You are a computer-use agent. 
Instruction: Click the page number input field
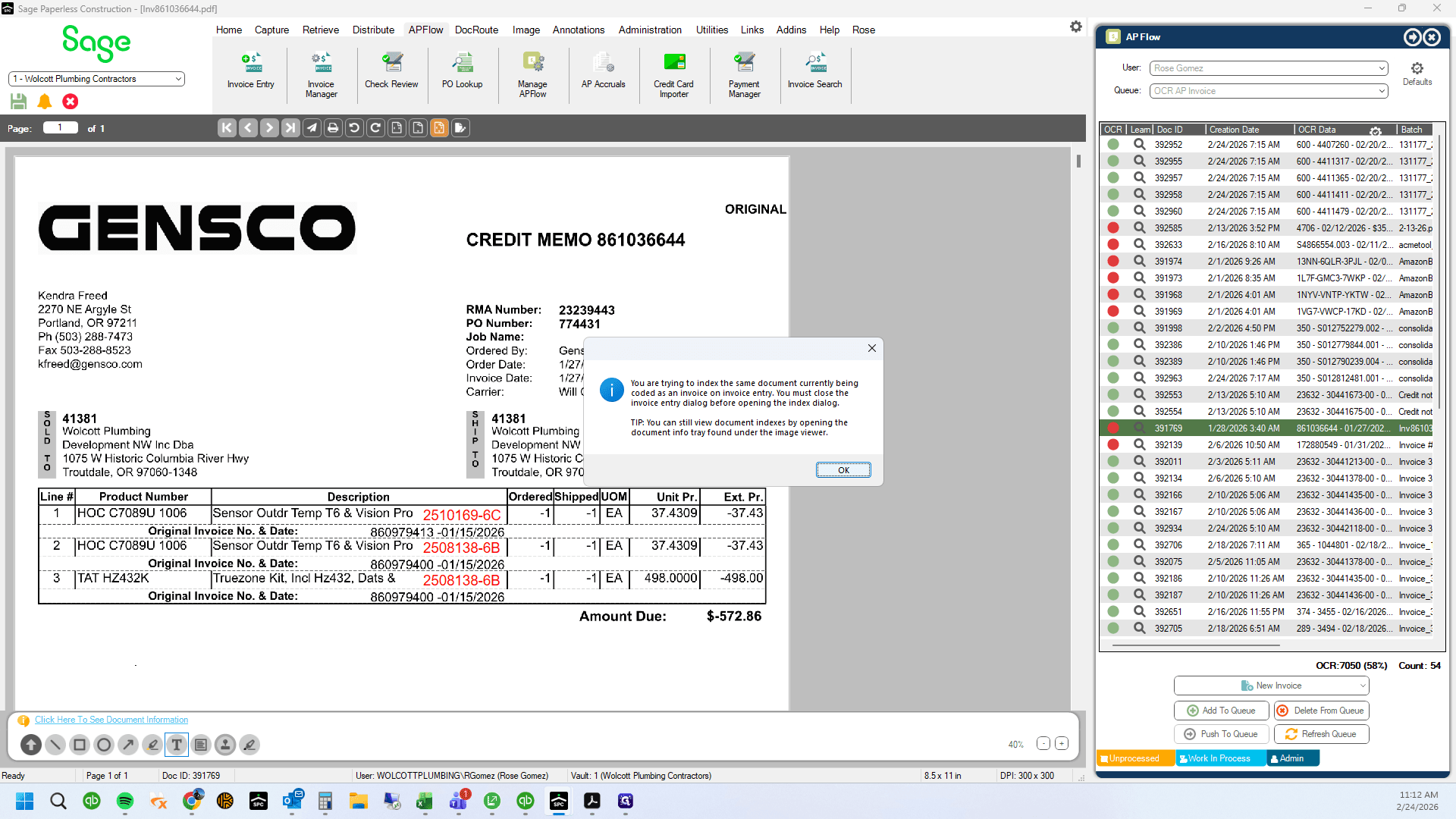pos(60,127)
